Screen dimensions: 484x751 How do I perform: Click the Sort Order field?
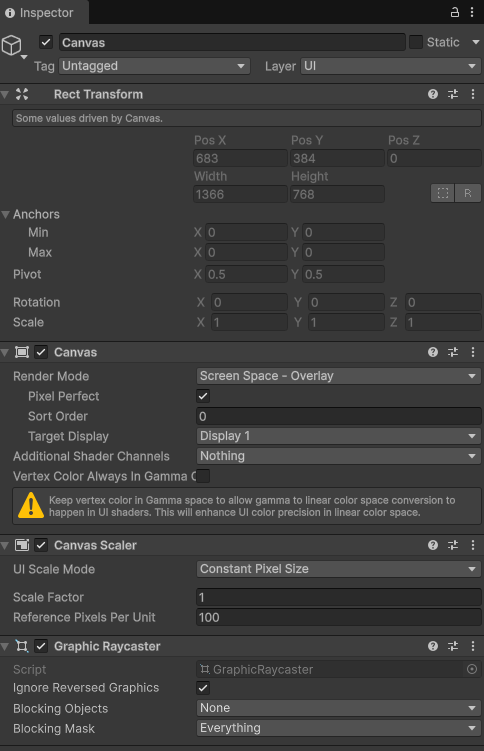tap(338, 416)
